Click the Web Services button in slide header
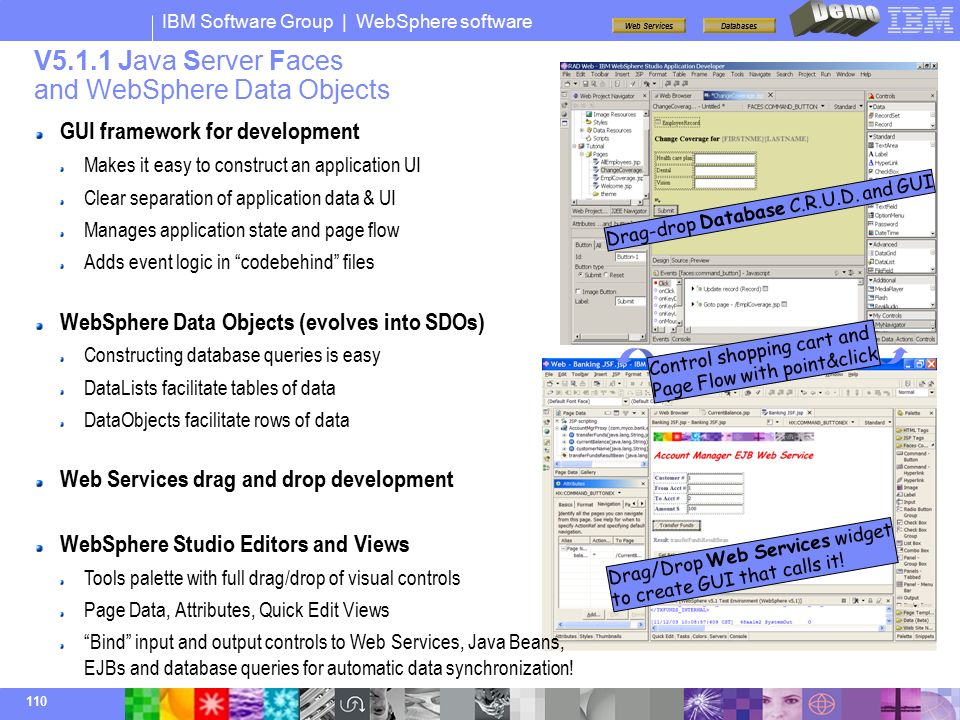The image size is (960, 720). pyautogui.click(x=648, y=26)
